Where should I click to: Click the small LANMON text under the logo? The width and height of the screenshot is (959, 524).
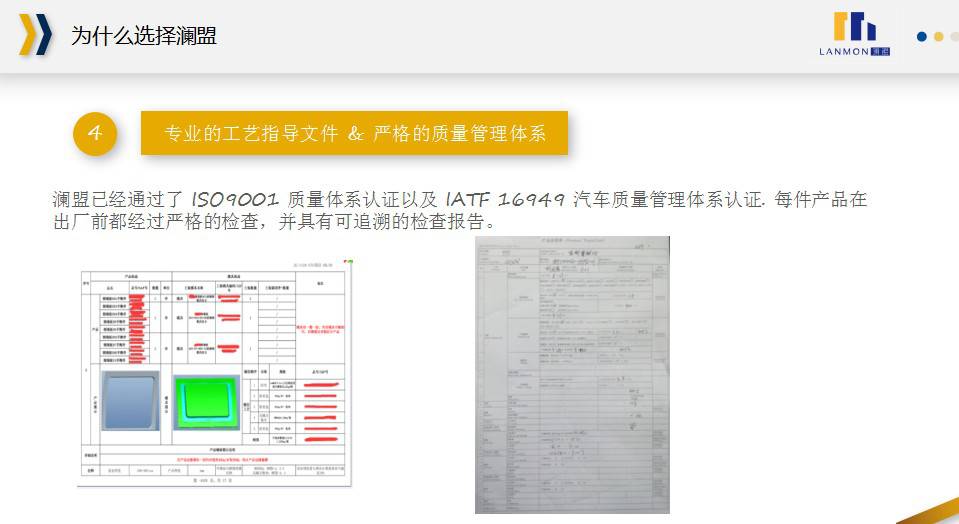click(x=846, y=52)
